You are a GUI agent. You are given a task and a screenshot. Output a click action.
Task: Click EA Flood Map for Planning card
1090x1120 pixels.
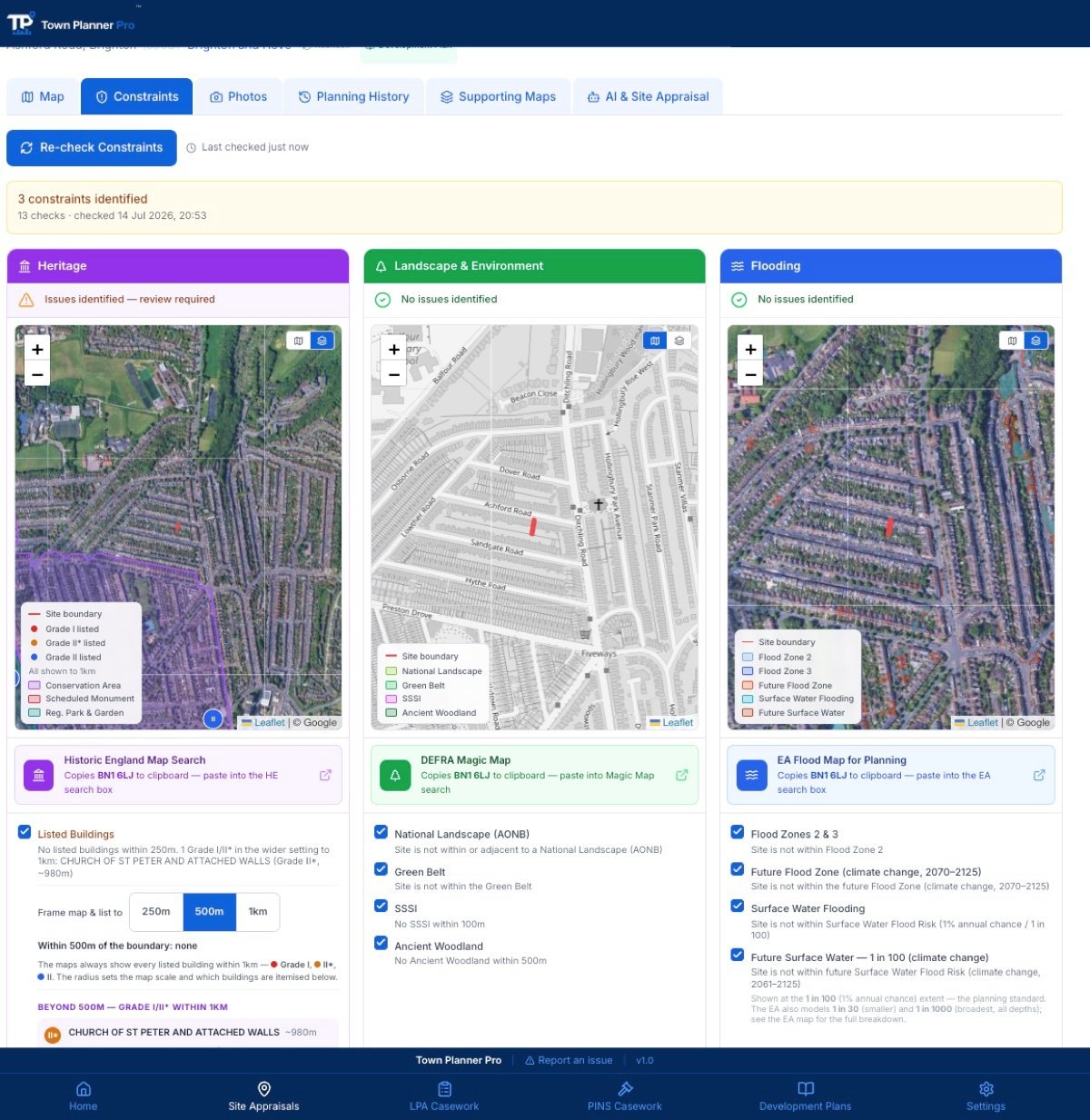(x=891, y=775)
